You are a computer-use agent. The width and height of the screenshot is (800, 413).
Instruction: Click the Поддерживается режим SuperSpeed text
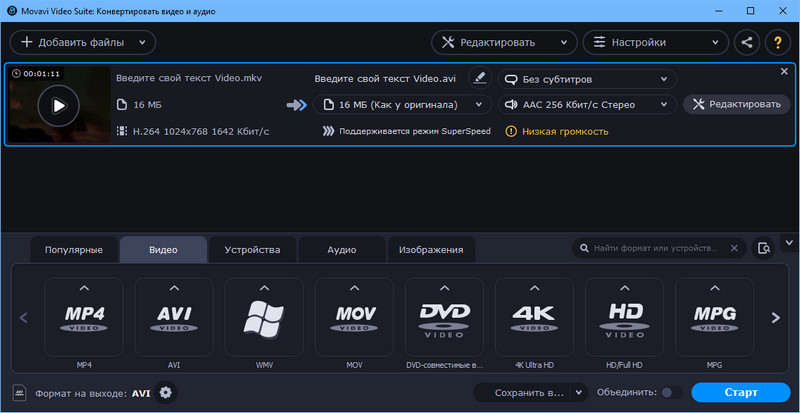pyautogui.click(x=415, y=131)
